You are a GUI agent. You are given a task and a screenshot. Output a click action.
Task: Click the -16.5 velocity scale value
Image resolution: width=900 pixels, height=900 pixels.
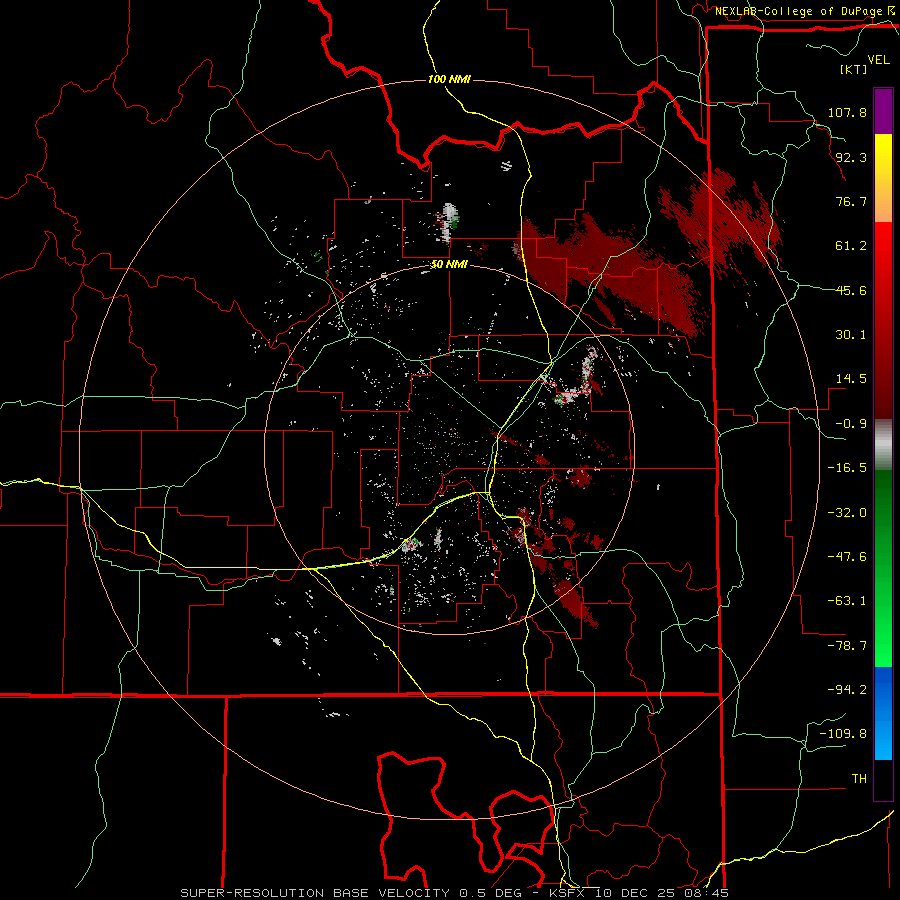pos(847,468)
